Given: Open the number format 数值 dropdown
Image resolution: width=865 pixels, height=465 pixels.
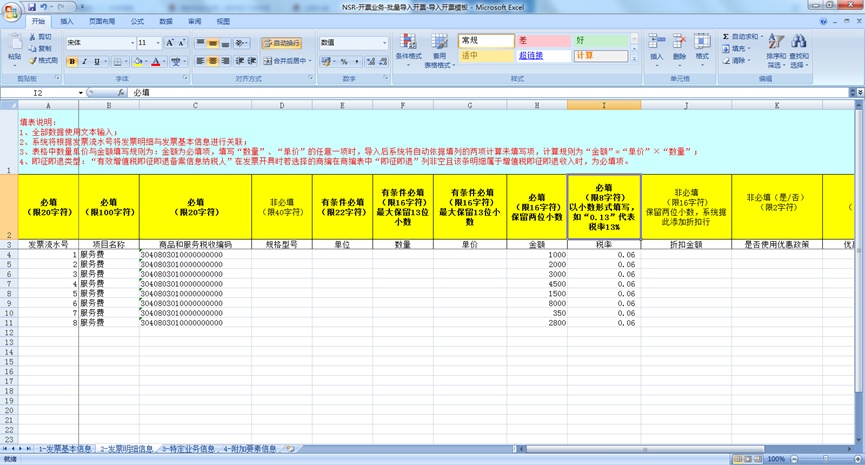Looking at the screenshot, I should [x=385, y=42].
